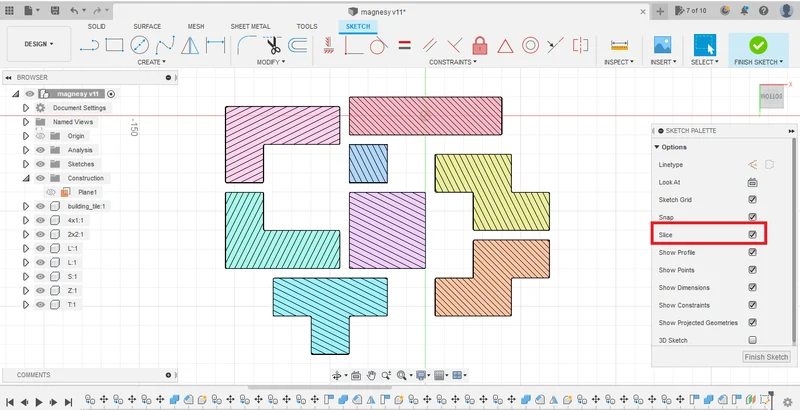Open the MODIFY dropdown menu
The height and width of the screenshot is (410, 800).
click(x=271, y=62)
